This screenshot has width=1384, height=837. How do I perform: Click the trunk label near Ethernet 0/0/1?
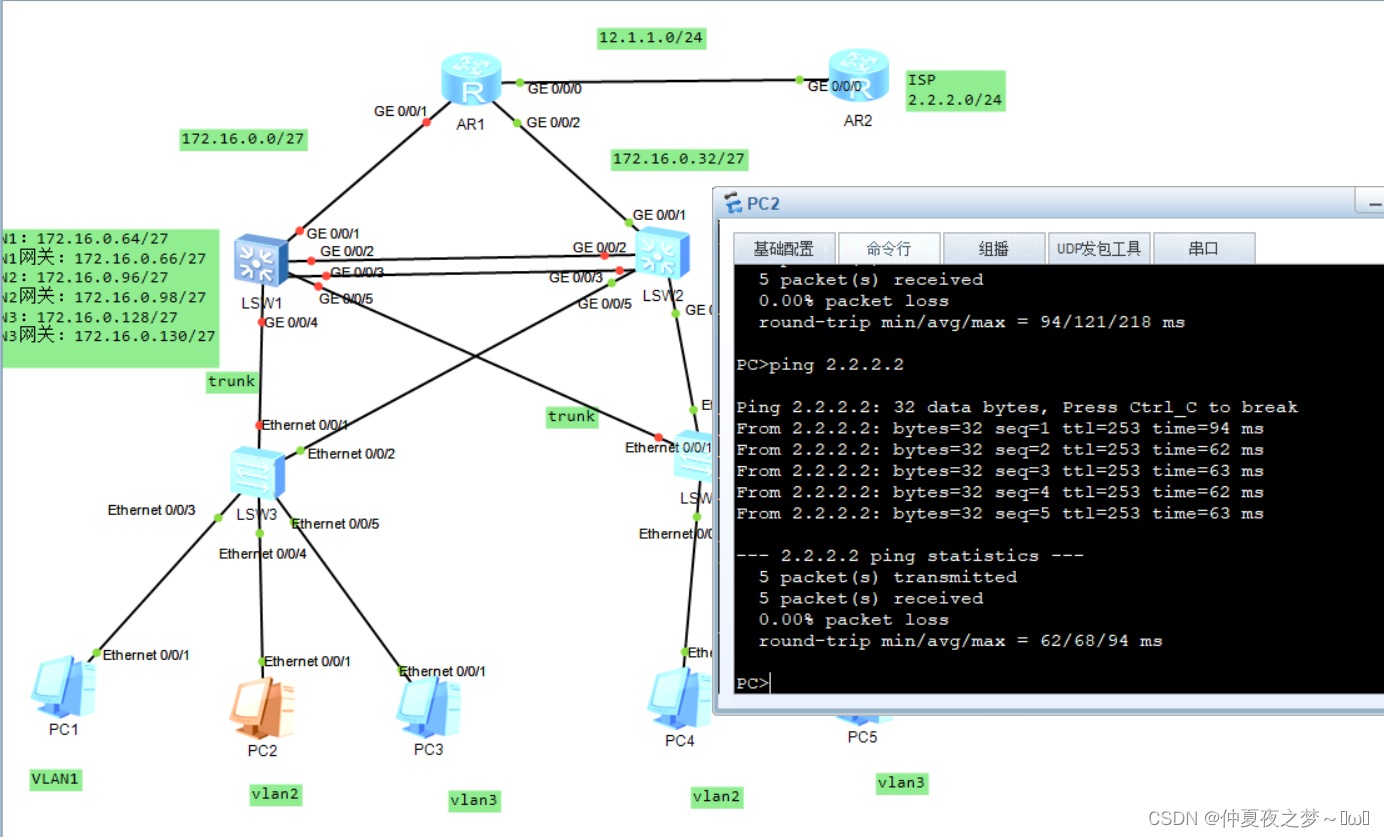coord(572,417)
